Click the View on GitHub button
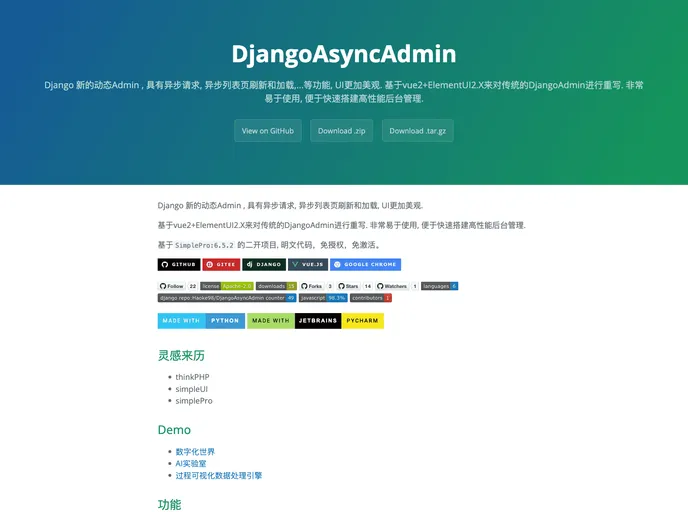This screenshot has width=688, height=512. pos(268,131)
